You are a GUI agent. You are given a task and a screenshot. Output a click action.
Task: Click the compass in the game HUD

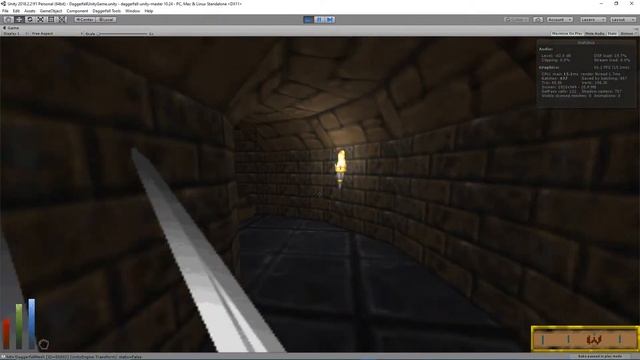(585, 339)
